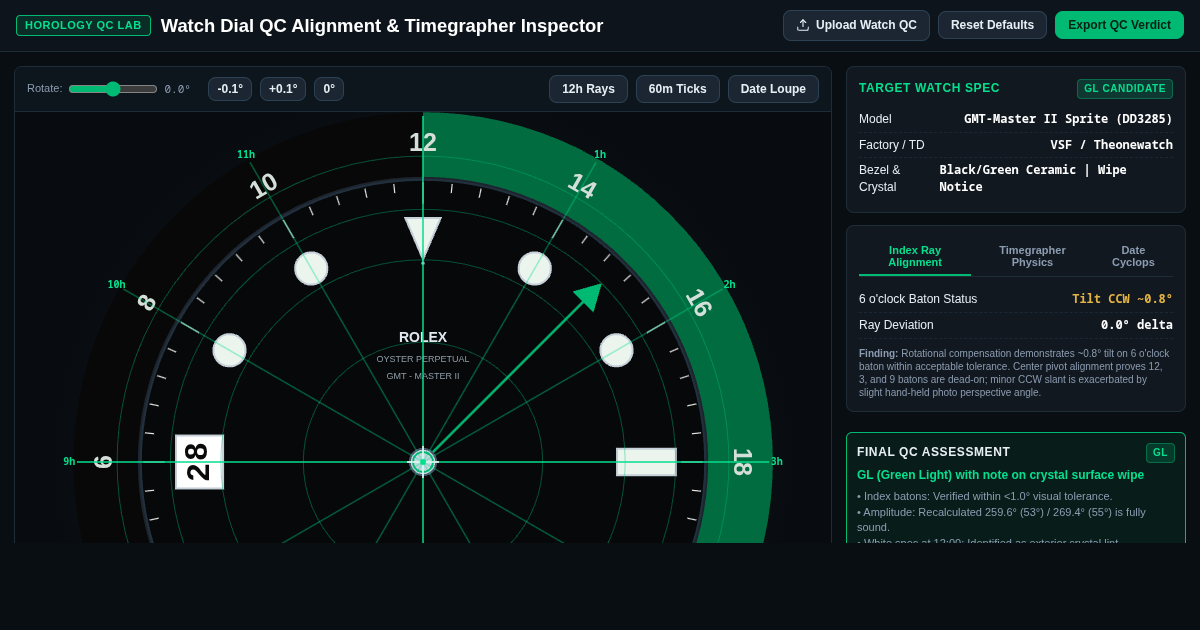1200x630 pixels.
Task: Export the QC verdict
Action: (1119, 25)
